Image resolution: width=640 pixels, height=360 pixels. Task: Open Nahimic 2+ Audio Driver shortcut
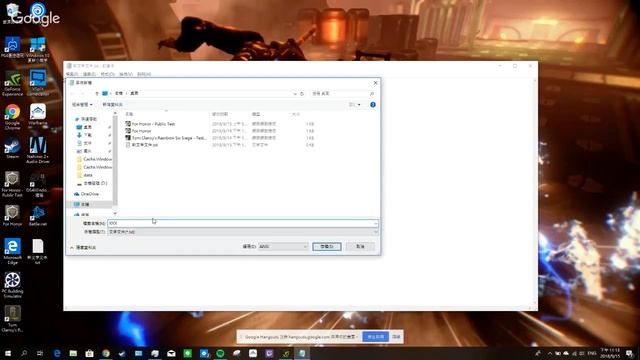(x=38, y=150)
